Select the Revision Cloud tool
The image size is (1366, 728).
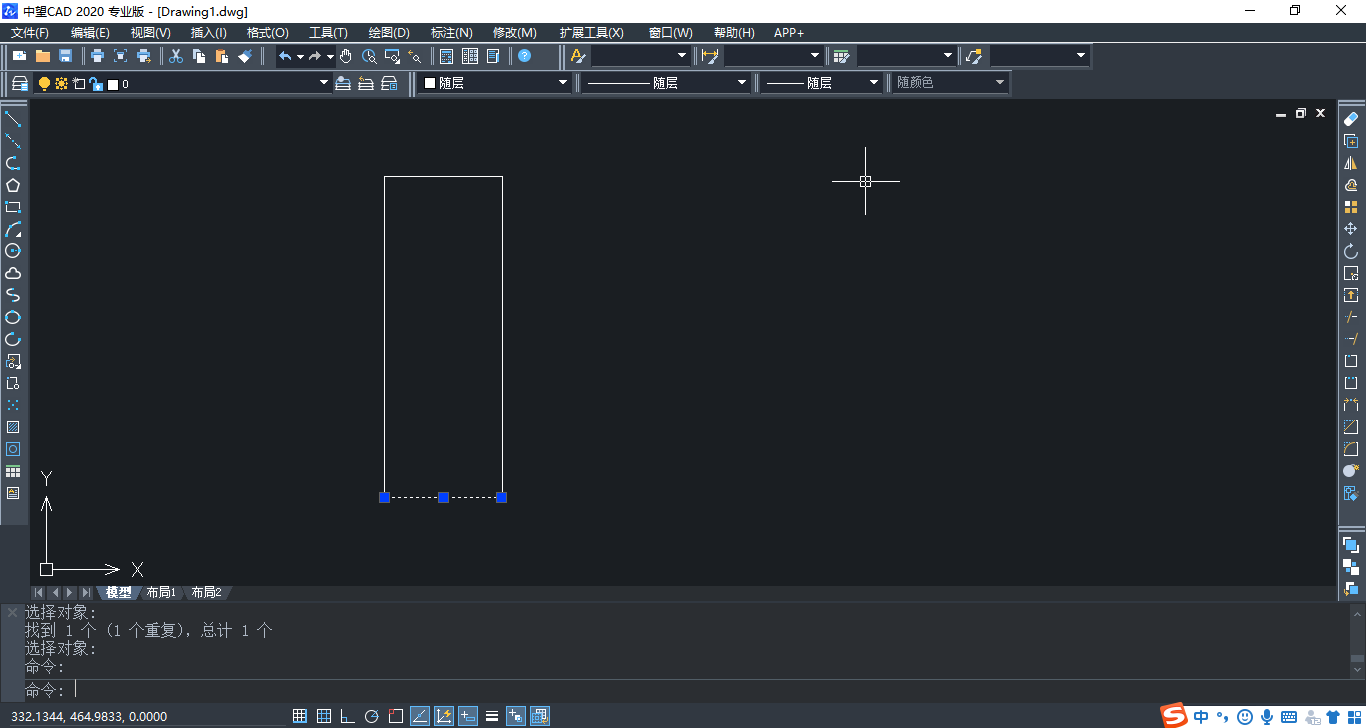(x=13, y=273)
